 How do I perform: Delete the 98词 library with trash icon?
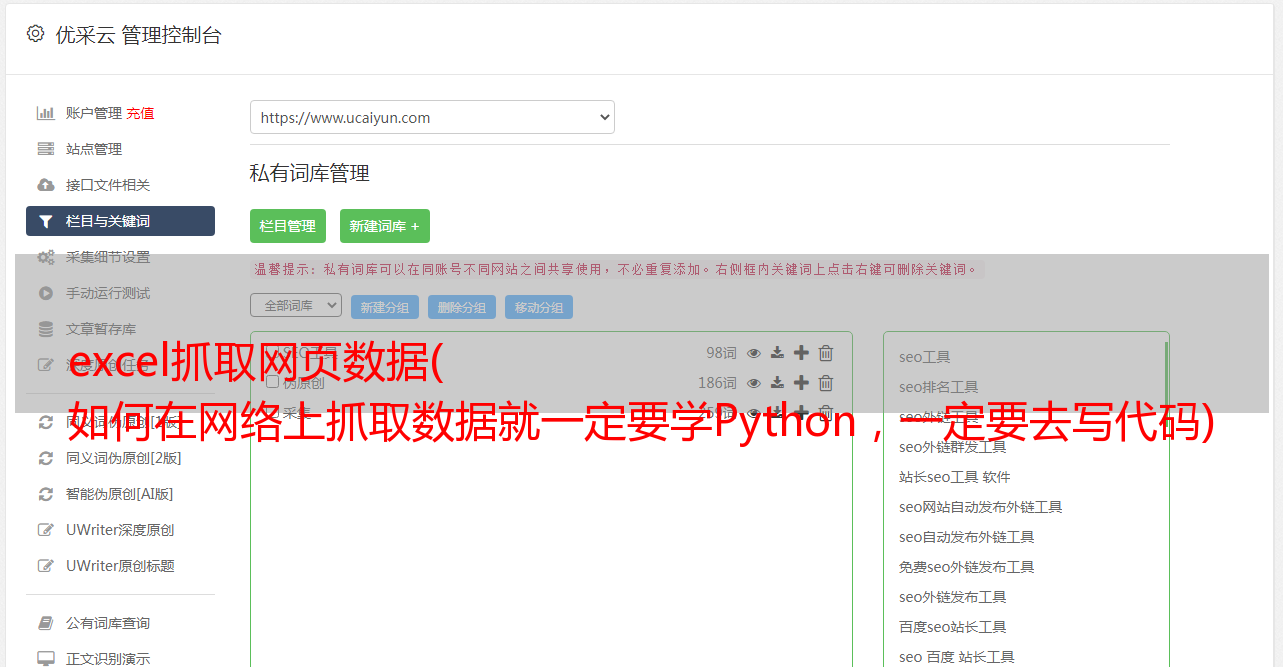(x=826, y=353)
